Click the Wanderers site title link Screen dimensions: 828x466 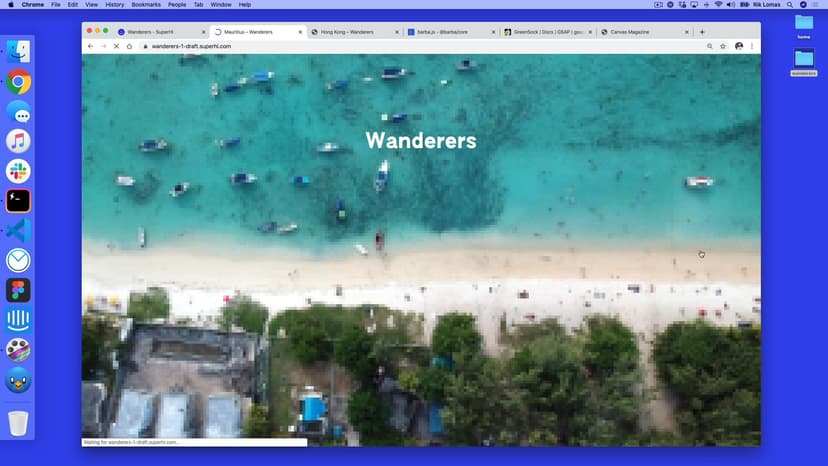pos(421,141)
